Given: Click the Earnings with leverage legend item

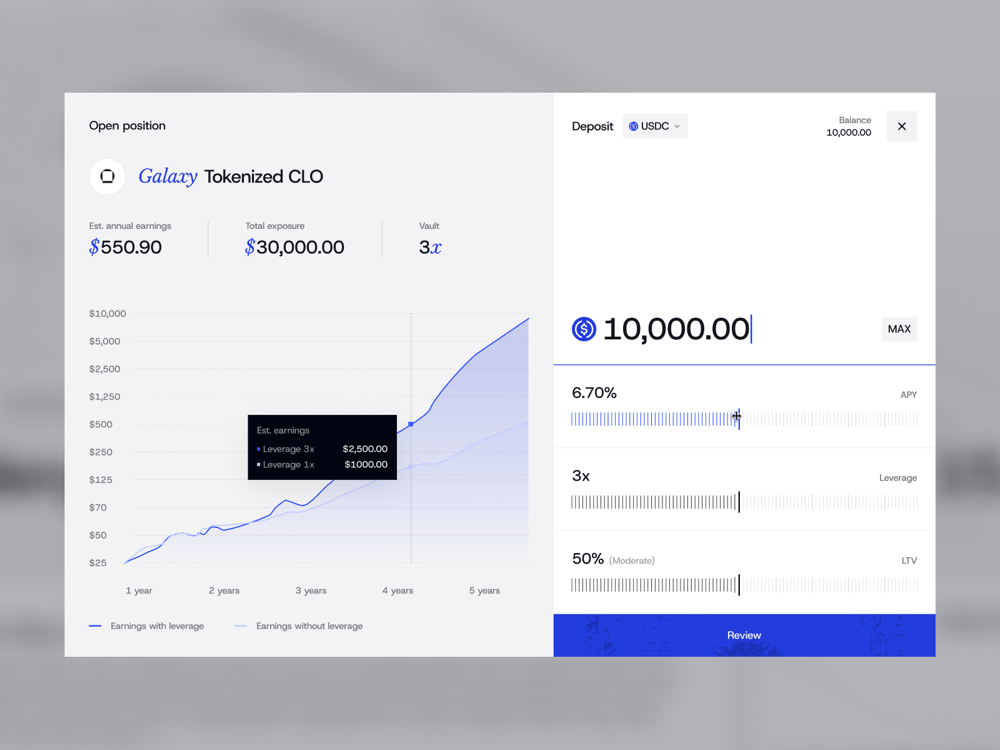Looking at the screenshot, I should pos(147,626).
